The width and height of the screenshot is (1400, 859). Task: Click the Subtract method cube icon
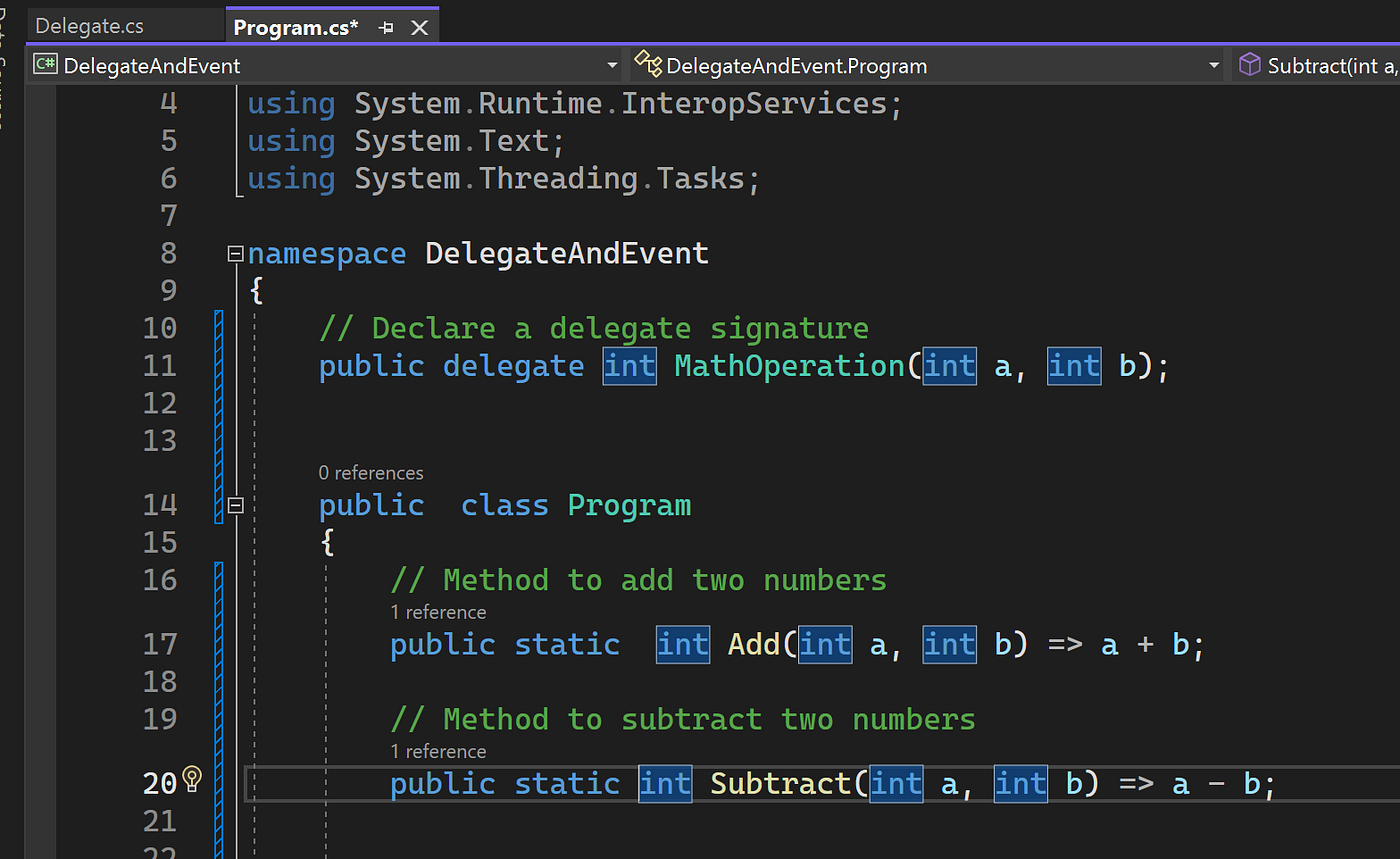[x=1249, y=65]
